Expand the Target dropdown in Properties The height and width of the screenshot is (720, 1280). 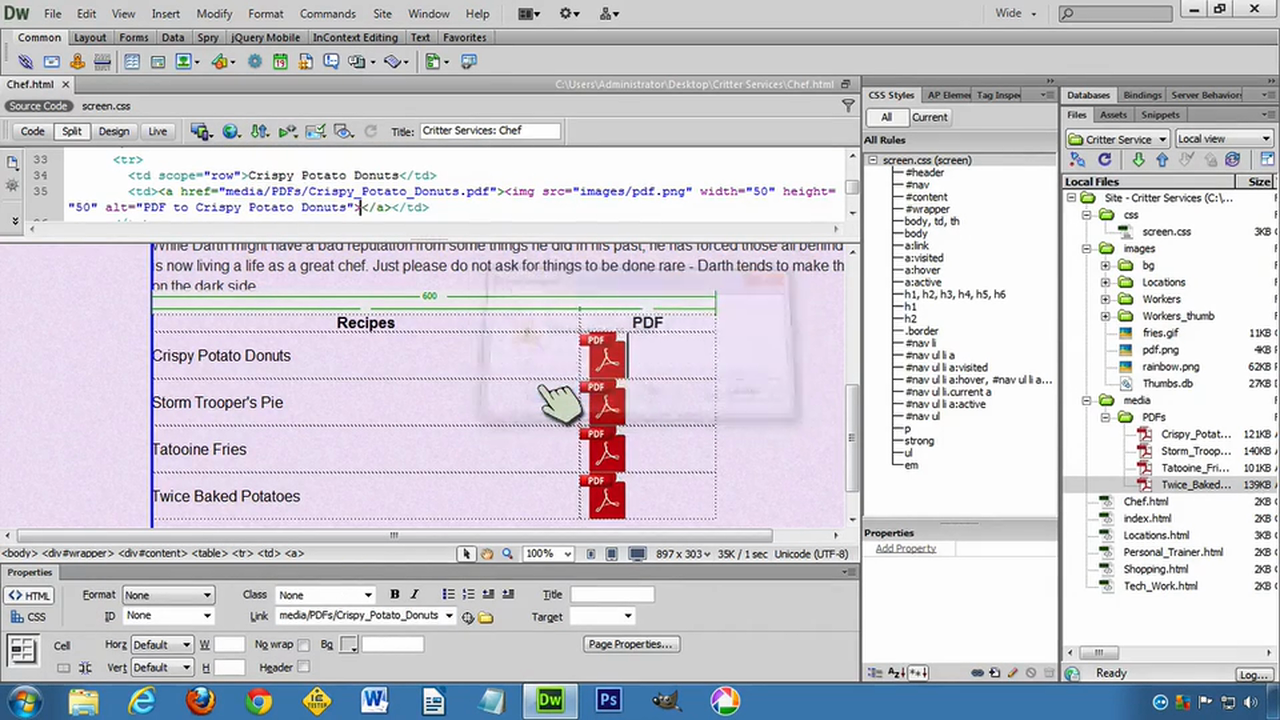coord(626,616)
